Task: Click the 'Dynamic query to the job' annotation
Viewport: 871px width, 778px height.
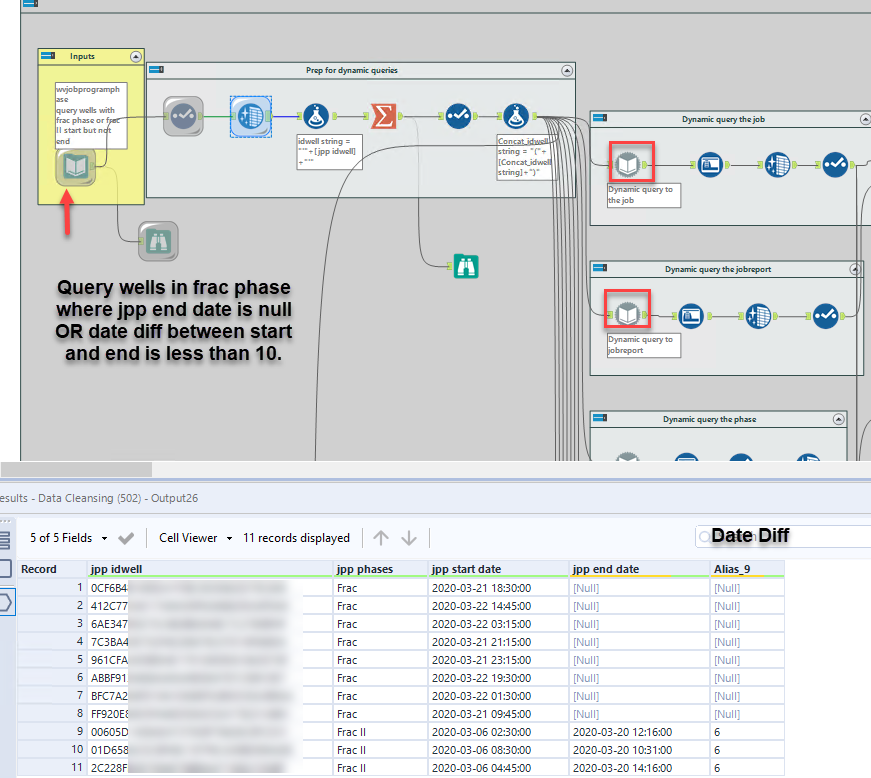Action: (x=644, y=195)
